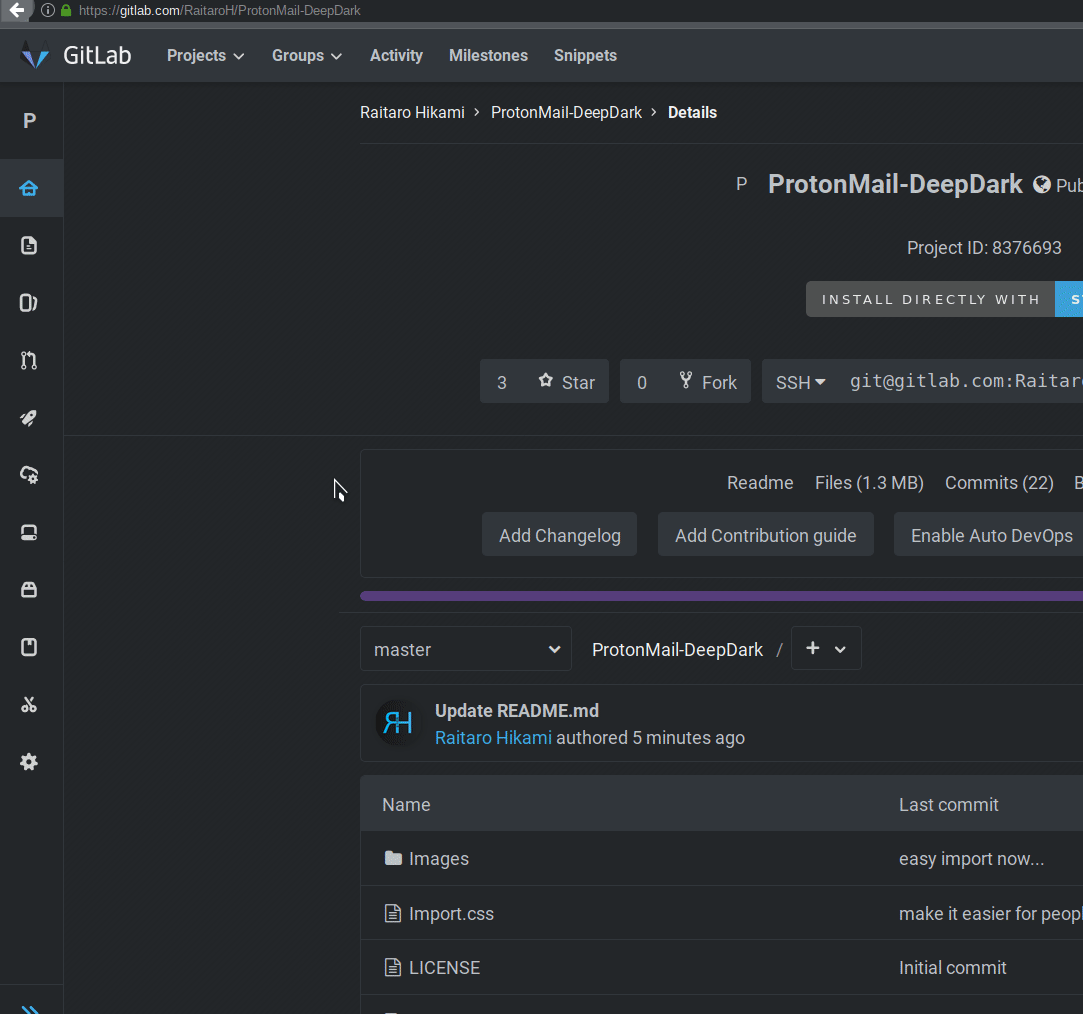This screenshot has width=1083, height=1014.
Task: Click the SSH clone URL field
Action: tap(962, 381)
